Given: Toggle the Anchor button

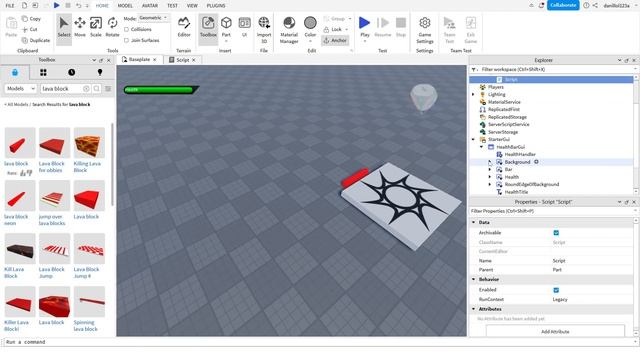Looking at the screenshot, I should (x=335, y=40).
